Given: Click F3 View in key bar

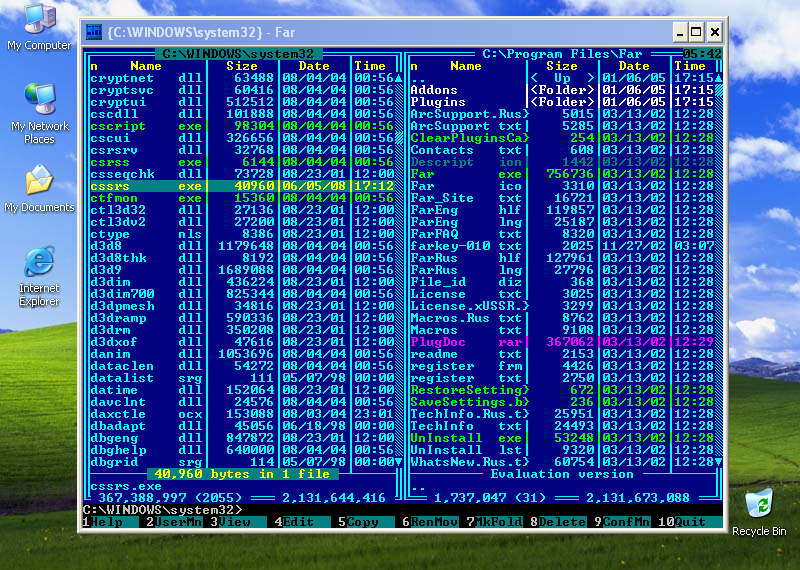Looking at the screenshot, I should click(234, 521).
